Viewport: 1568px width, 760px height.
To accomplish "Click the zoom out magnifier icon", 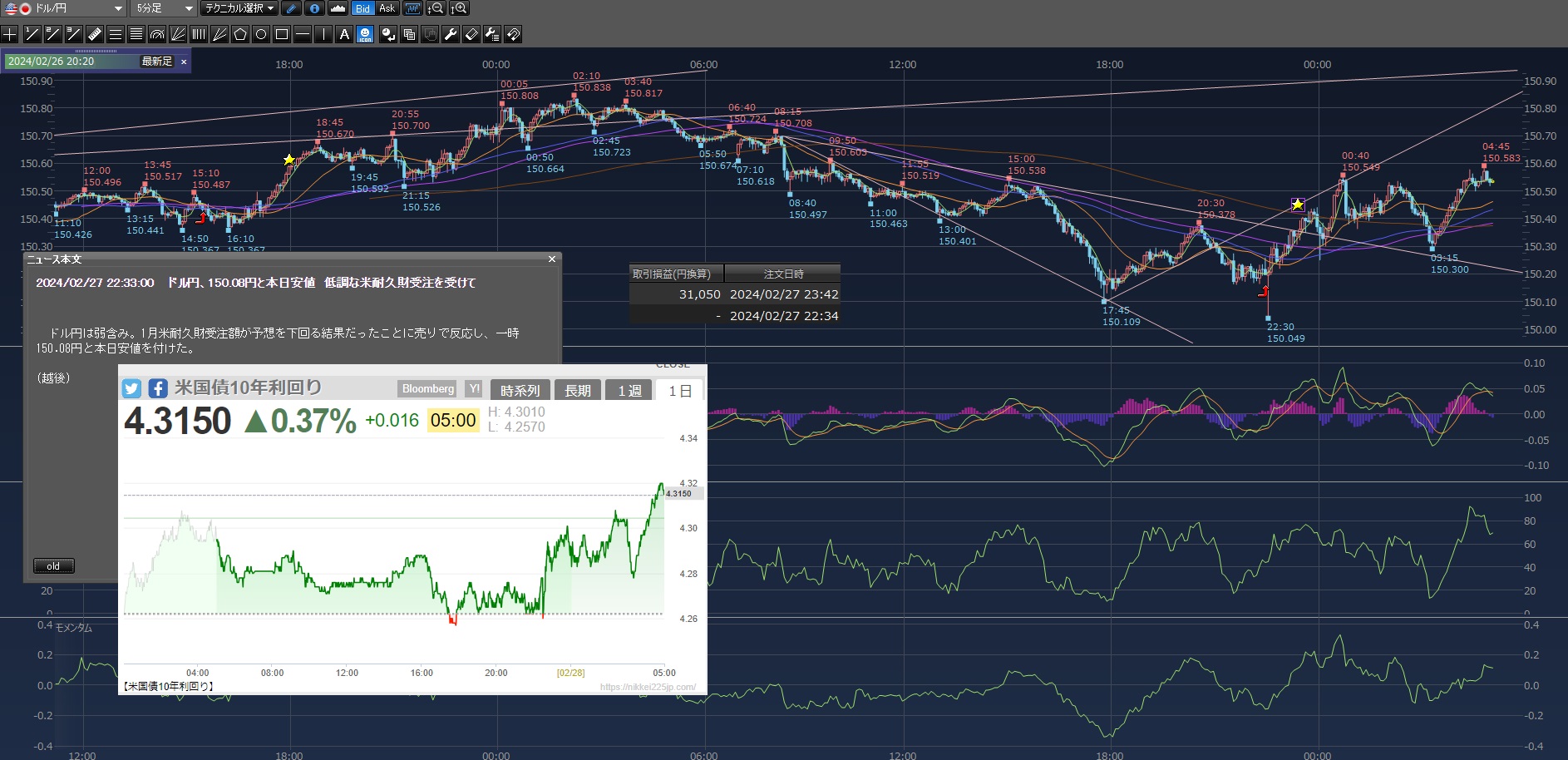I will tap(436, 8).
